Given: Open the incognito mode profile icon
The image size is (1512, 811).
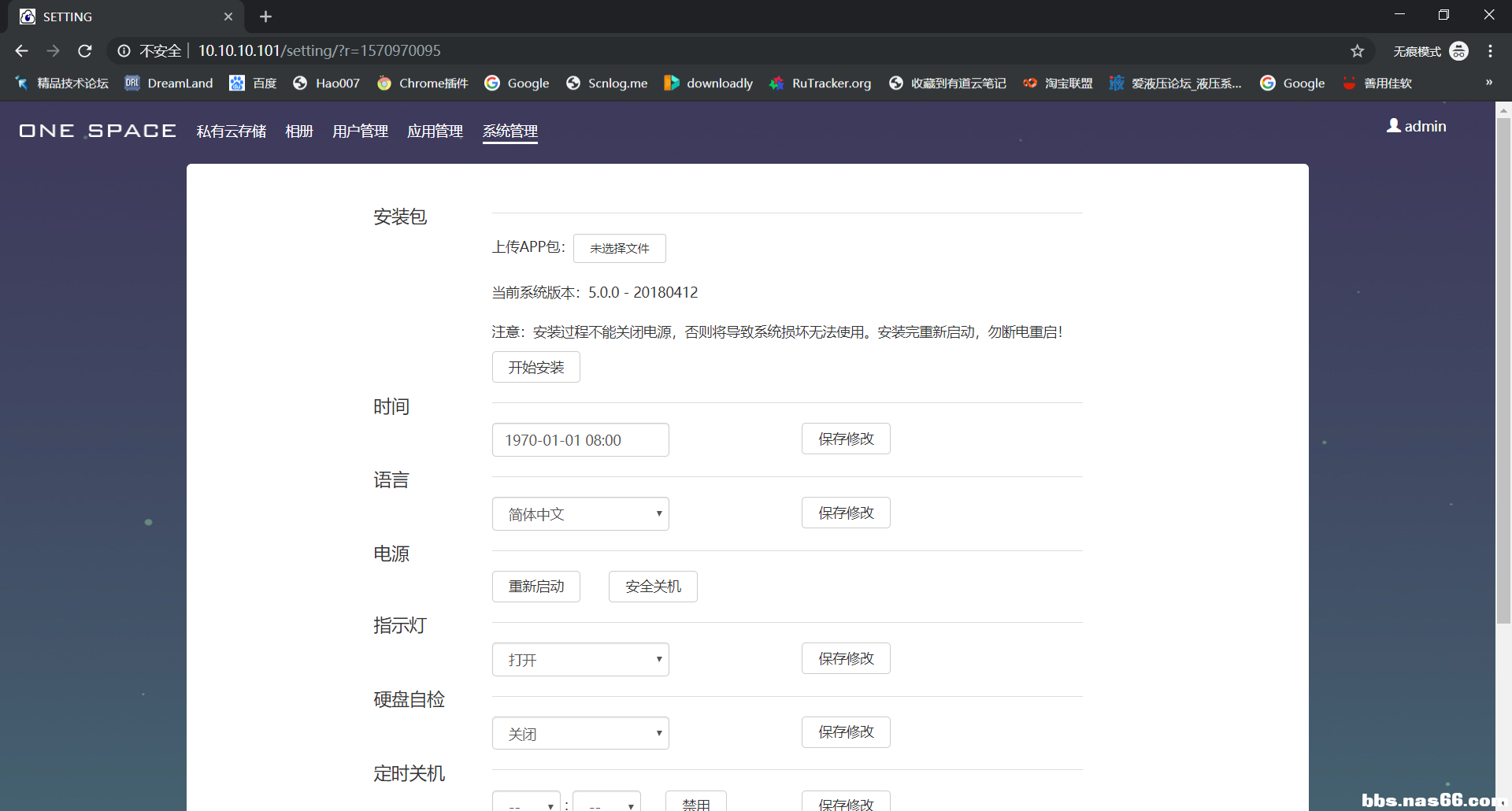Looking at the screenshot, I should tap(1458, 51).
